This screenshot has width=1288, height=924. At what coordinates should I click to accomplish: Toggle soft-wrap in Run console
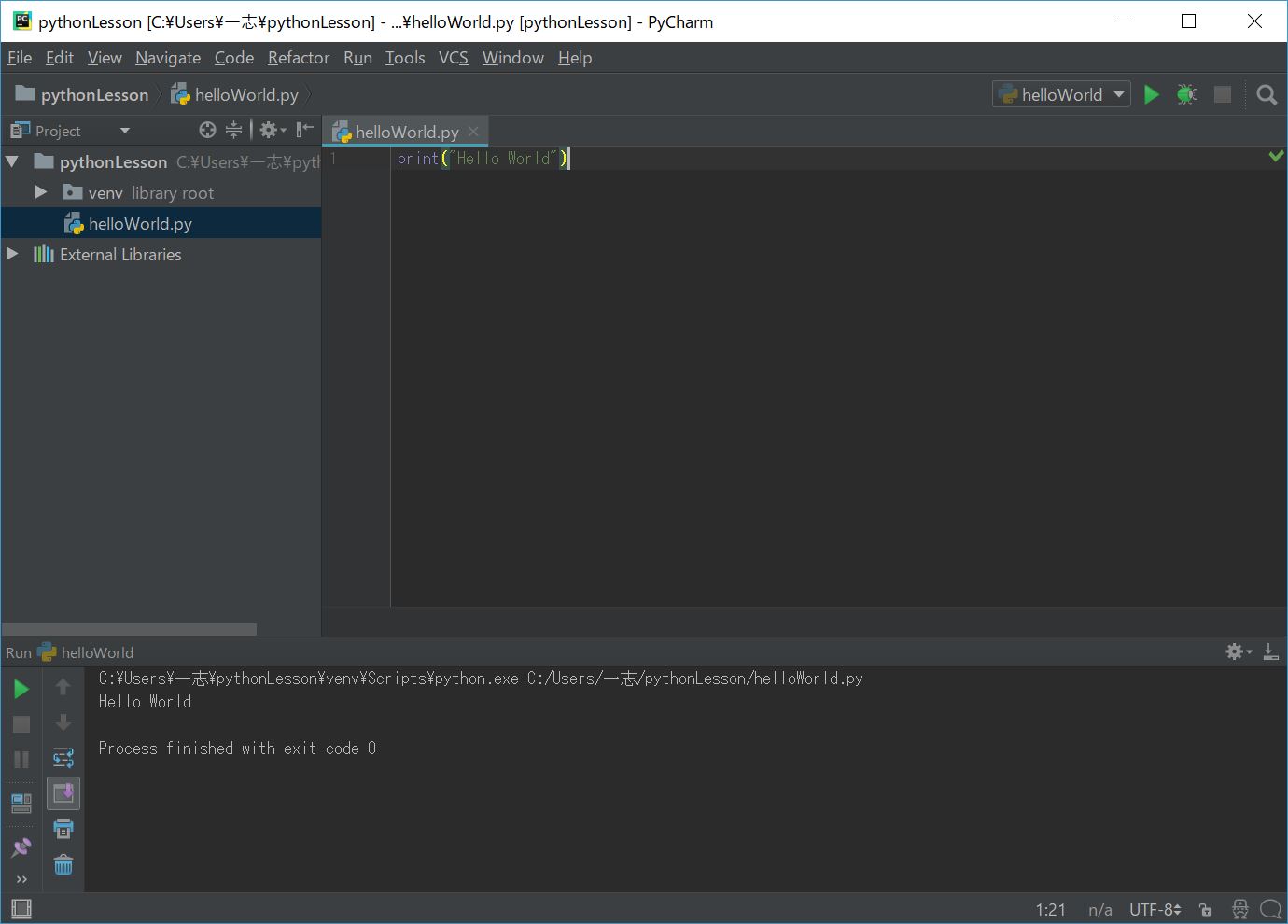tap(63, 758)
